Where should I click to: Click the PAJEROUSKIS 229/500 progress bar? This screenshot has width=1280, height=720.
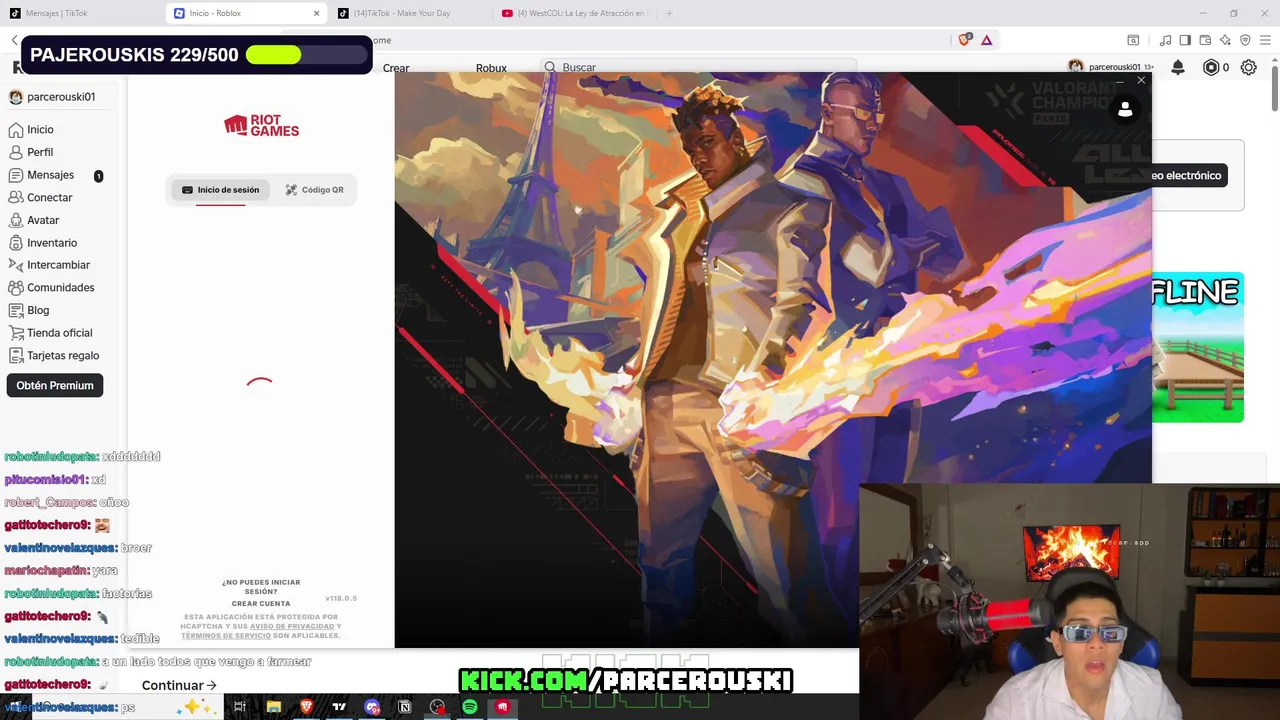(307, 55)
